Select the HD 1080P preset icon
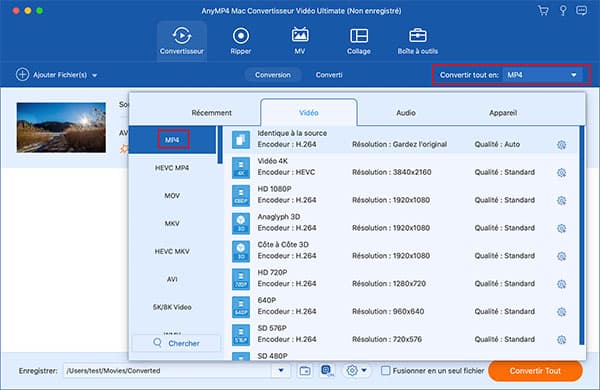The image size is (600, 390). (241, 196)
